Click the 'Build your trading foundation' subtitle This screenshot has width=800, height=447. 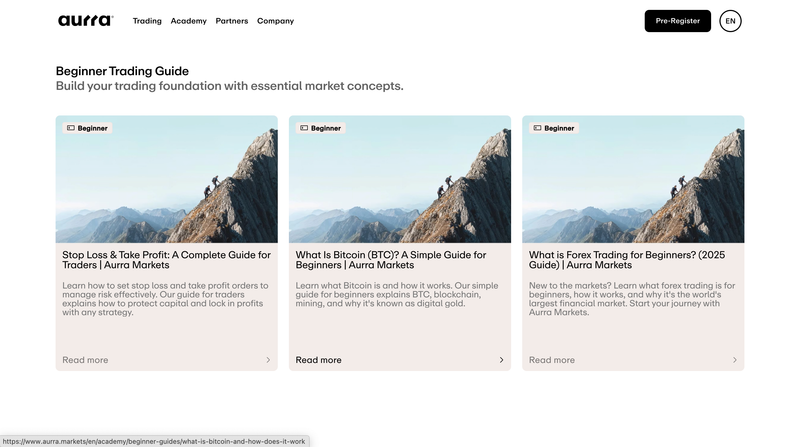coord(230,86)
